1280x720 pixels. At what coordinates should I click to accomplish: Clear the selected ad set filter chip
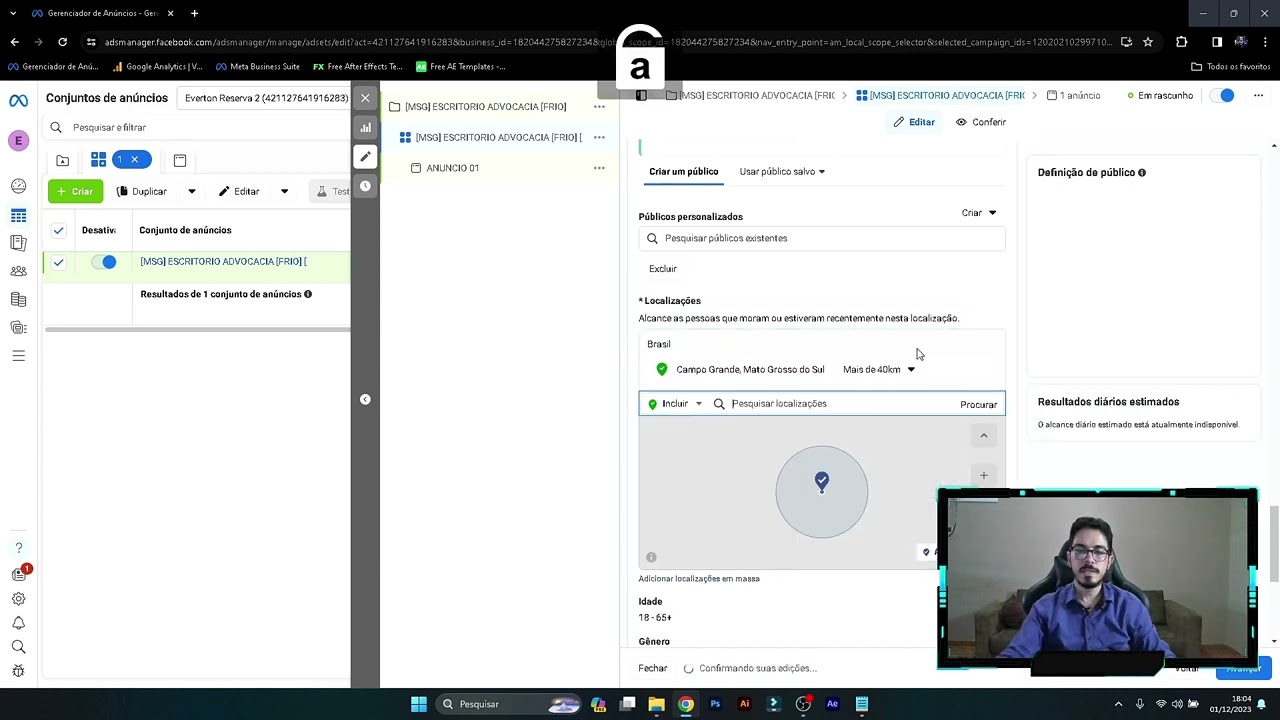click(x=134, y=160)
